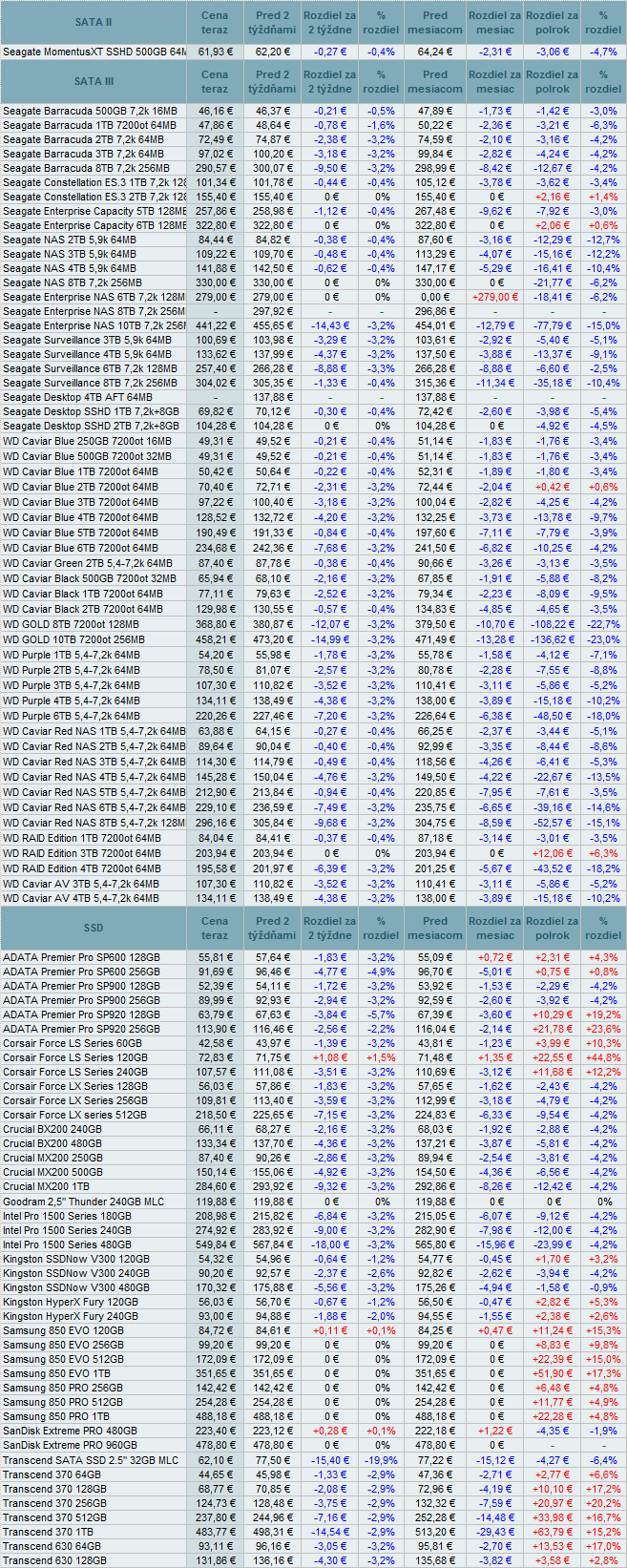627x1568 pixels.
Task: Click the 483,77 € Transcend 370 price
Action: 216,1532
